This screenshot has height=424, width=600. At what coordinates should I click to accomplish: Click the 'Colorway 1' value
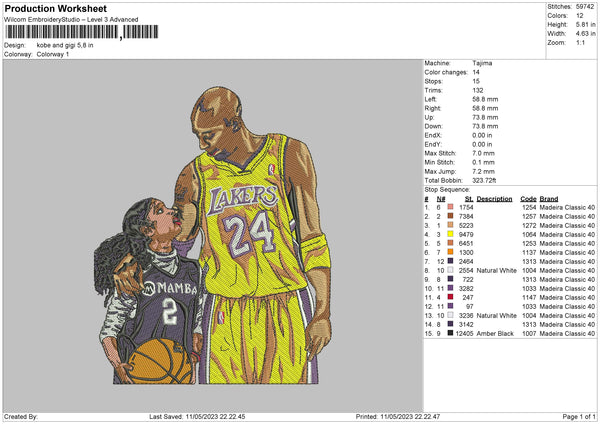click(x=53, y=54)
